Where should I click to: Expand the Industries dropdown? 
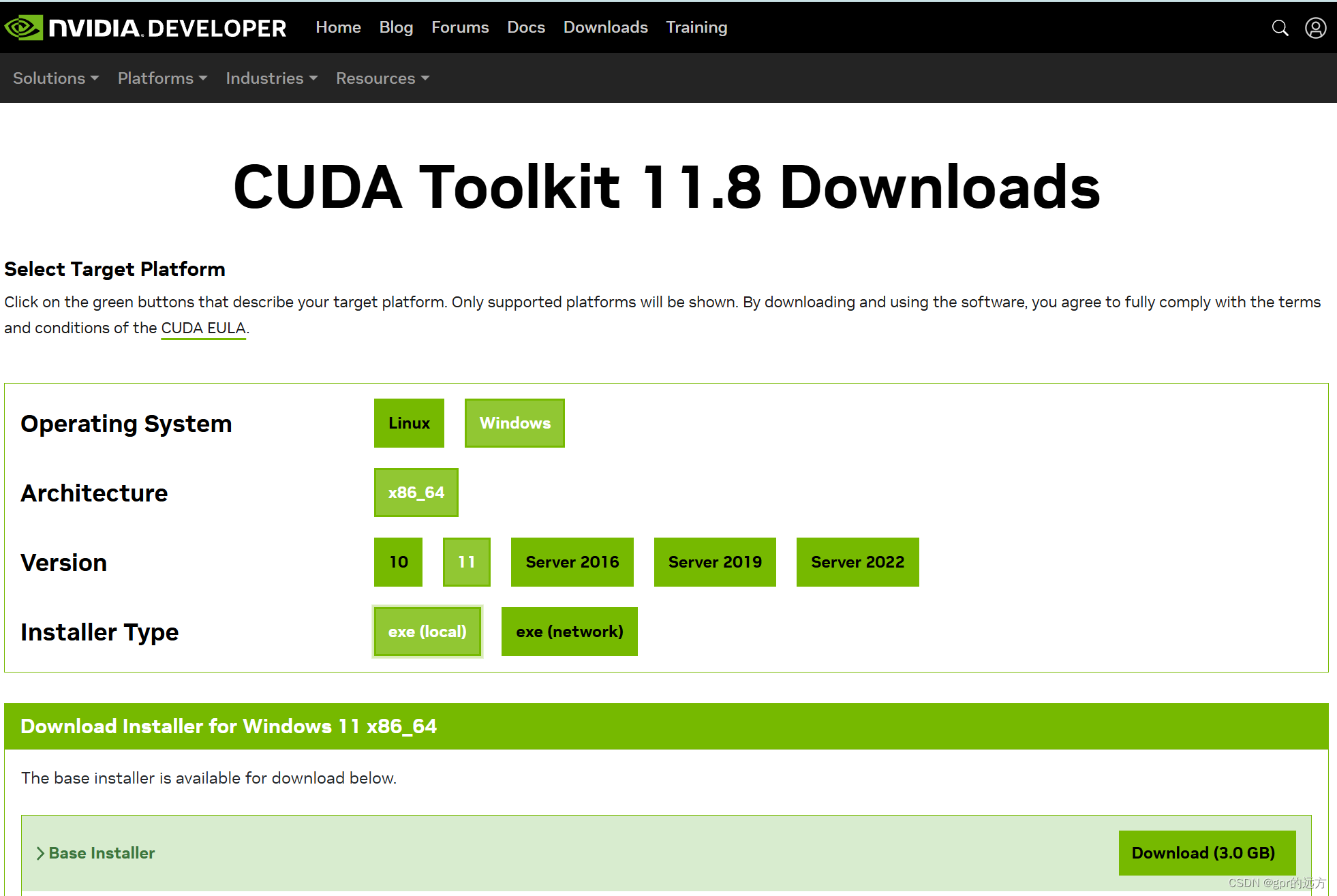coord(271,78)
